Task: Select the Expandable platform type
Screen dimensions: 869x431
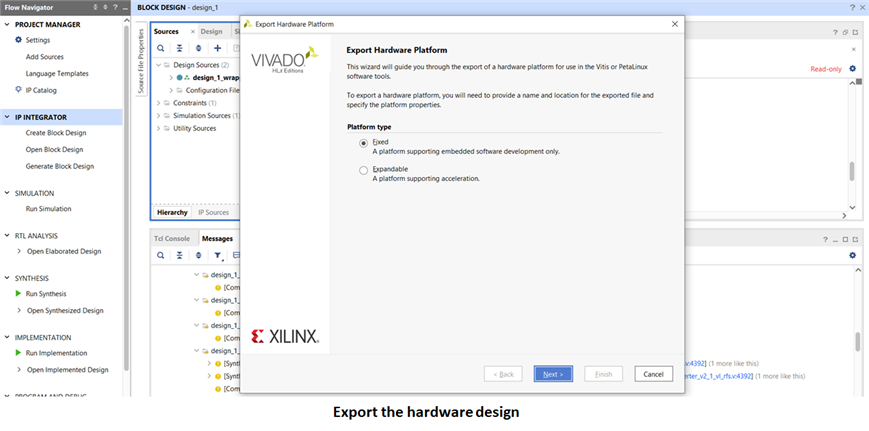Action: tap(364, 171)
